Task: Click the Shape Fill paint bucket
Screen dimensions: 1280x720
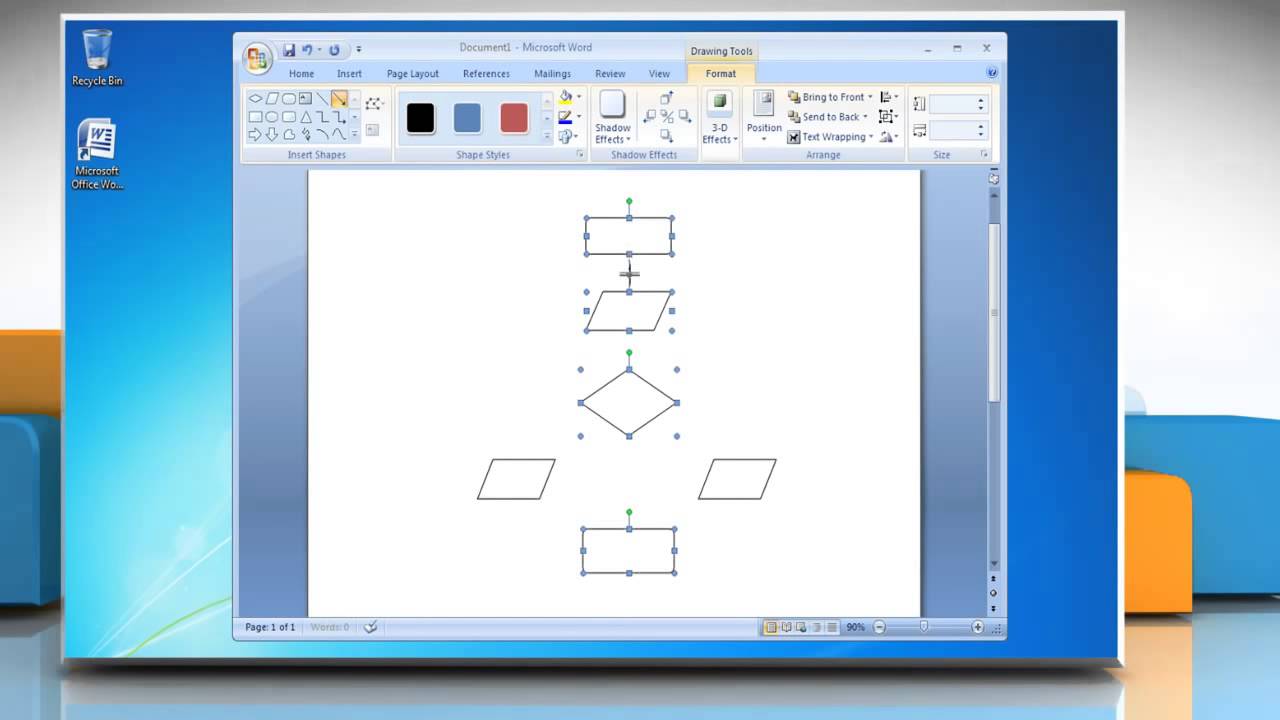Action: click(566, 97)
